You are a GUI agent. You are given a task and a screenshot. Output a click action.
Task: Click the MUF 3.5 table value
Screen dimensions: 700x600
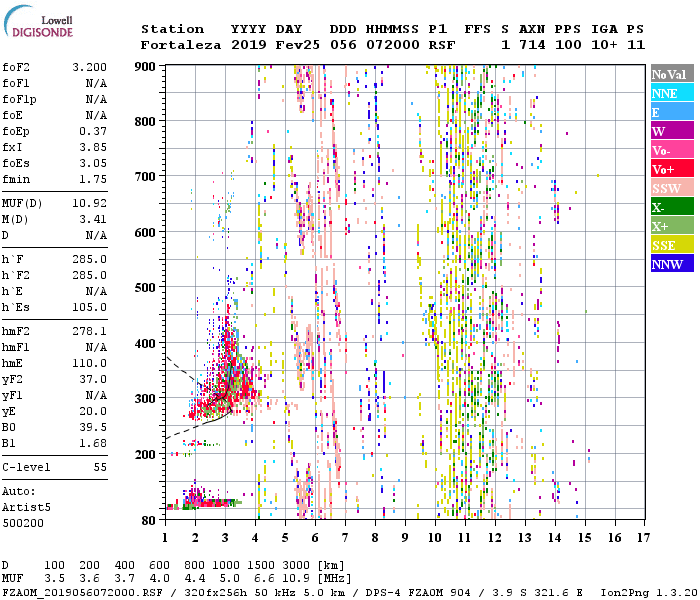(54, 579)
